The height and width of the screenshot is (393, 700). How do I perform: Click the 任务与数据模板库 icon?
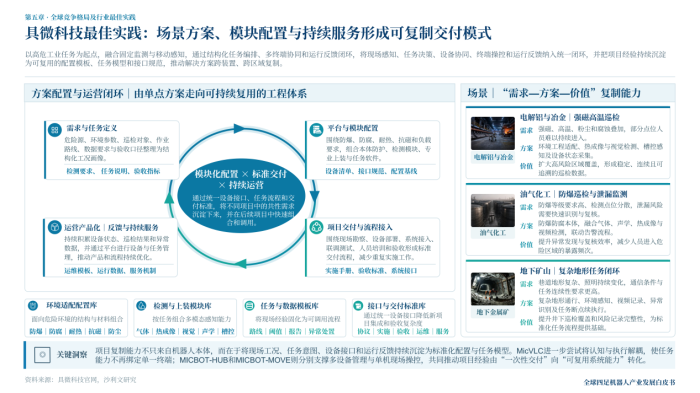pos(250,306)
